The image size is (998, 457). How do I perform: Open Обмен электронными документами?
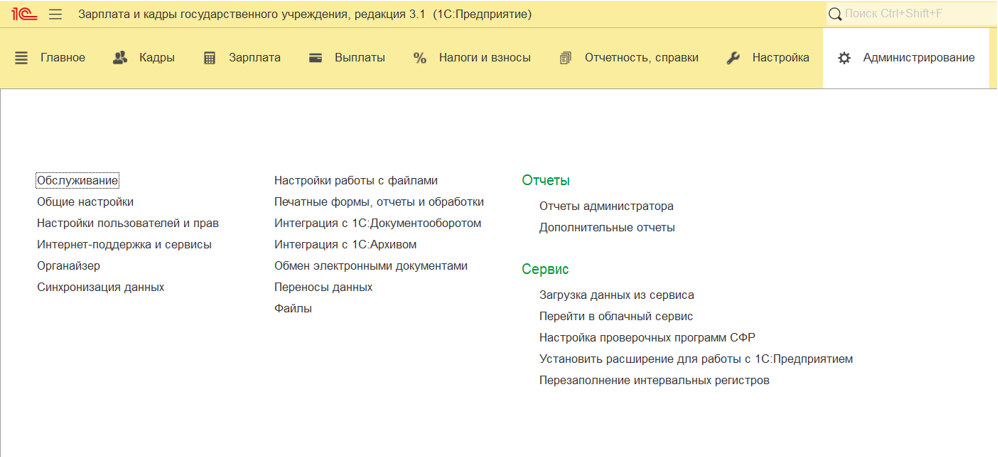pyautogui.click(x=371, y=265)
